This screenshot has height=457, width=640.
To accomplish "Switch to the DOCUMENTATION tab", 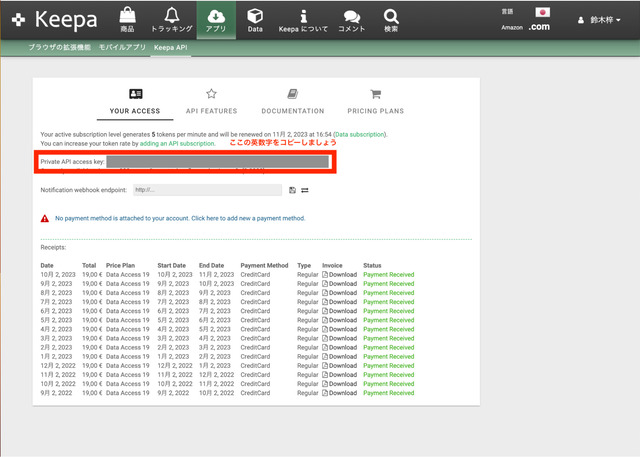I will pyautogui.click(x=292, y=101).
